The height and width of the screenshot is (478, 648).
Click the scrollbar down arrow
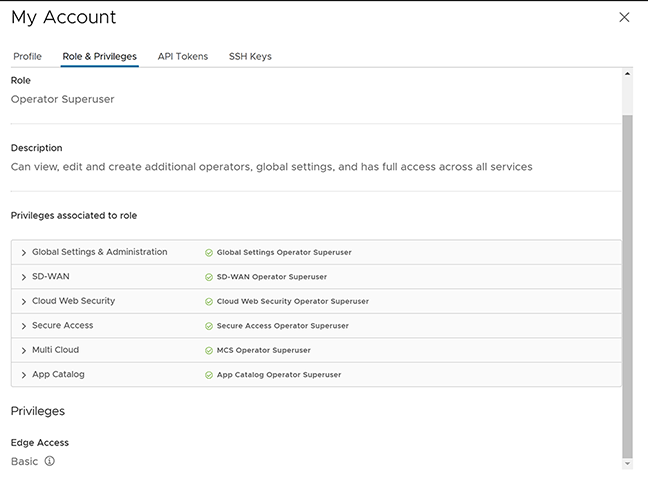[627, 463]
